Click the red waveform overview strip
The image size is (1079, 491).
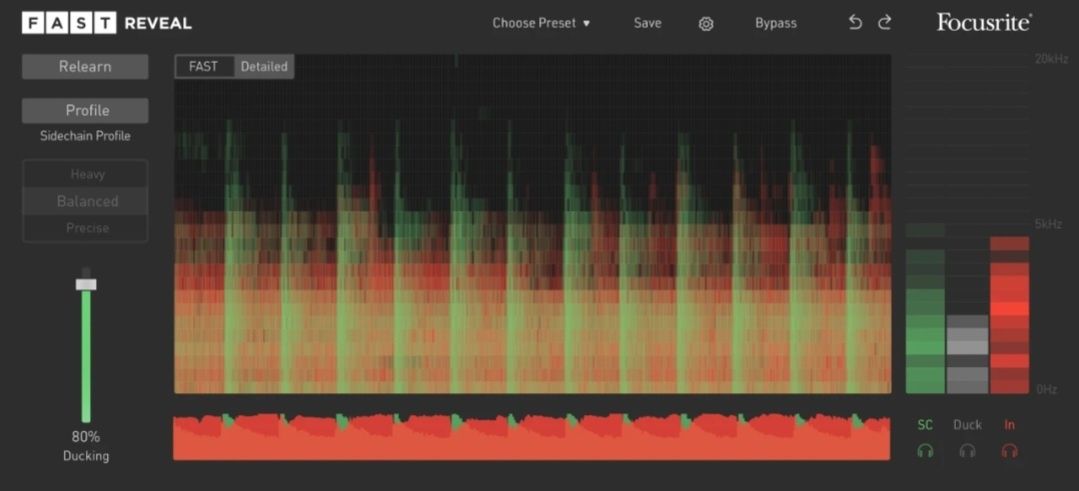(x=531, y=436)
